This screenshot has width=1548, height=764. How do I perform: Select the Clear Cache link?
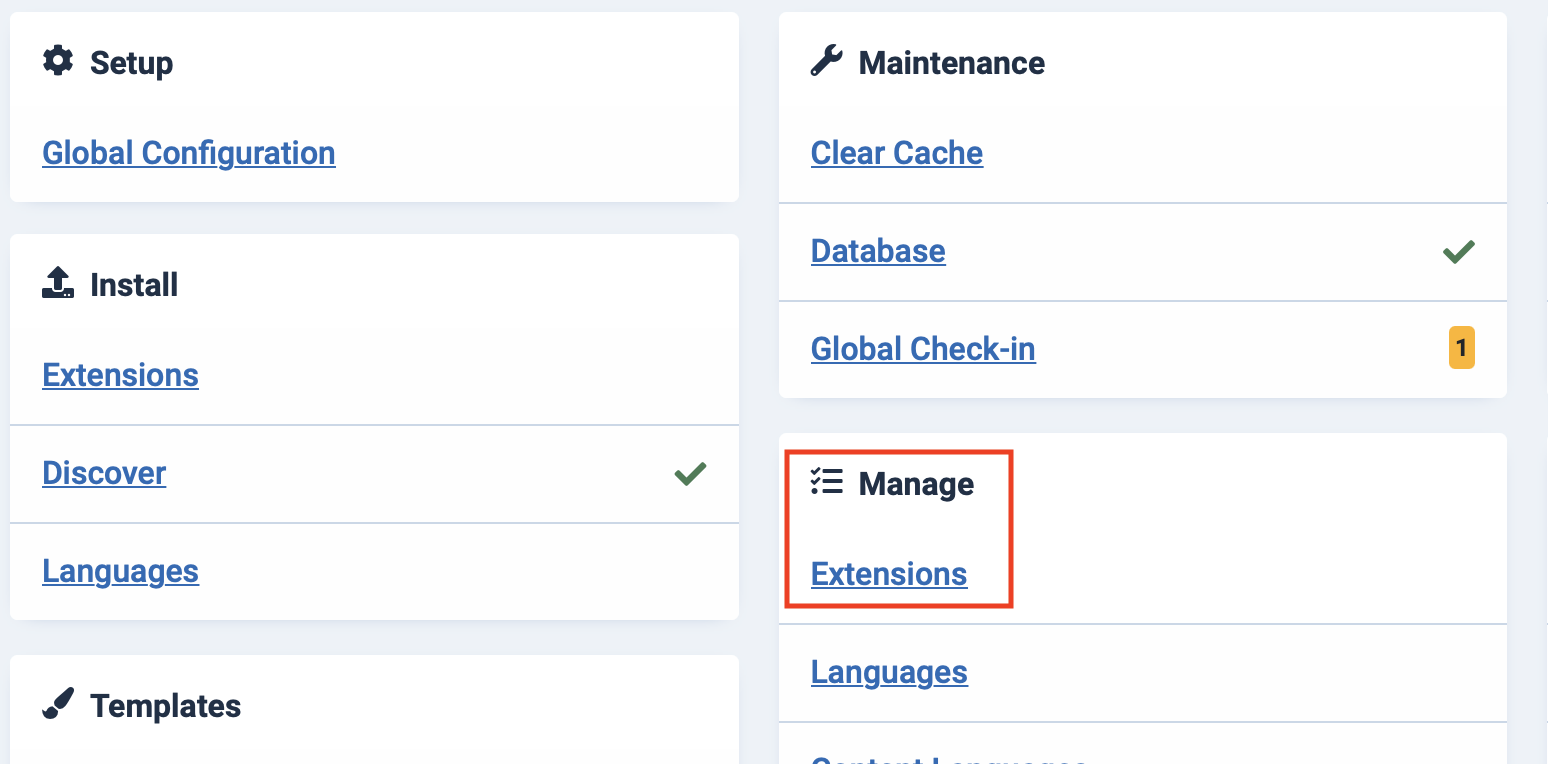coord(896,153)
